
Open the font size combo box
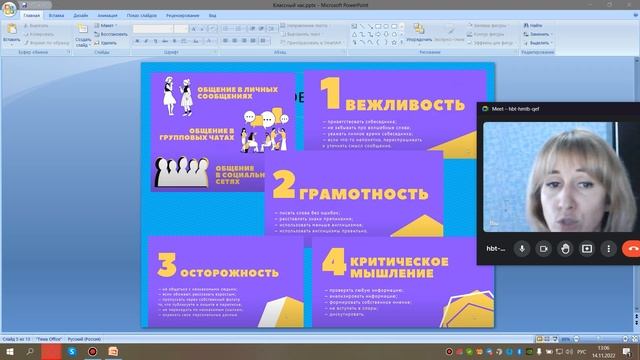click(x=181, y=29)
